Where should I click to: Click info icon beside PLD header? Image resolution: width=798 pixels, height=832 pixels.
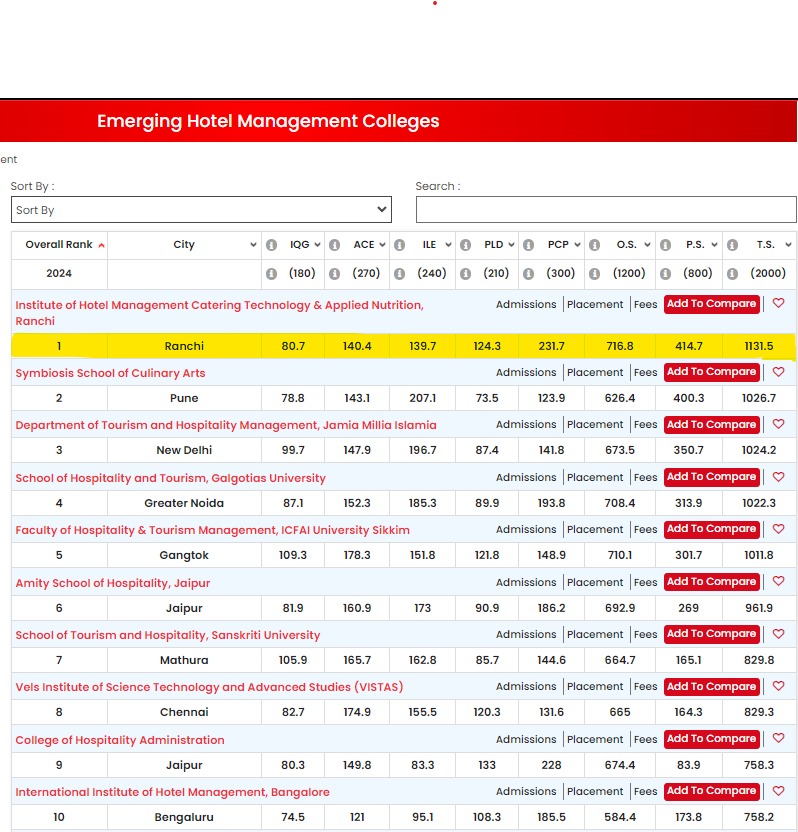(x=465, y=245)
